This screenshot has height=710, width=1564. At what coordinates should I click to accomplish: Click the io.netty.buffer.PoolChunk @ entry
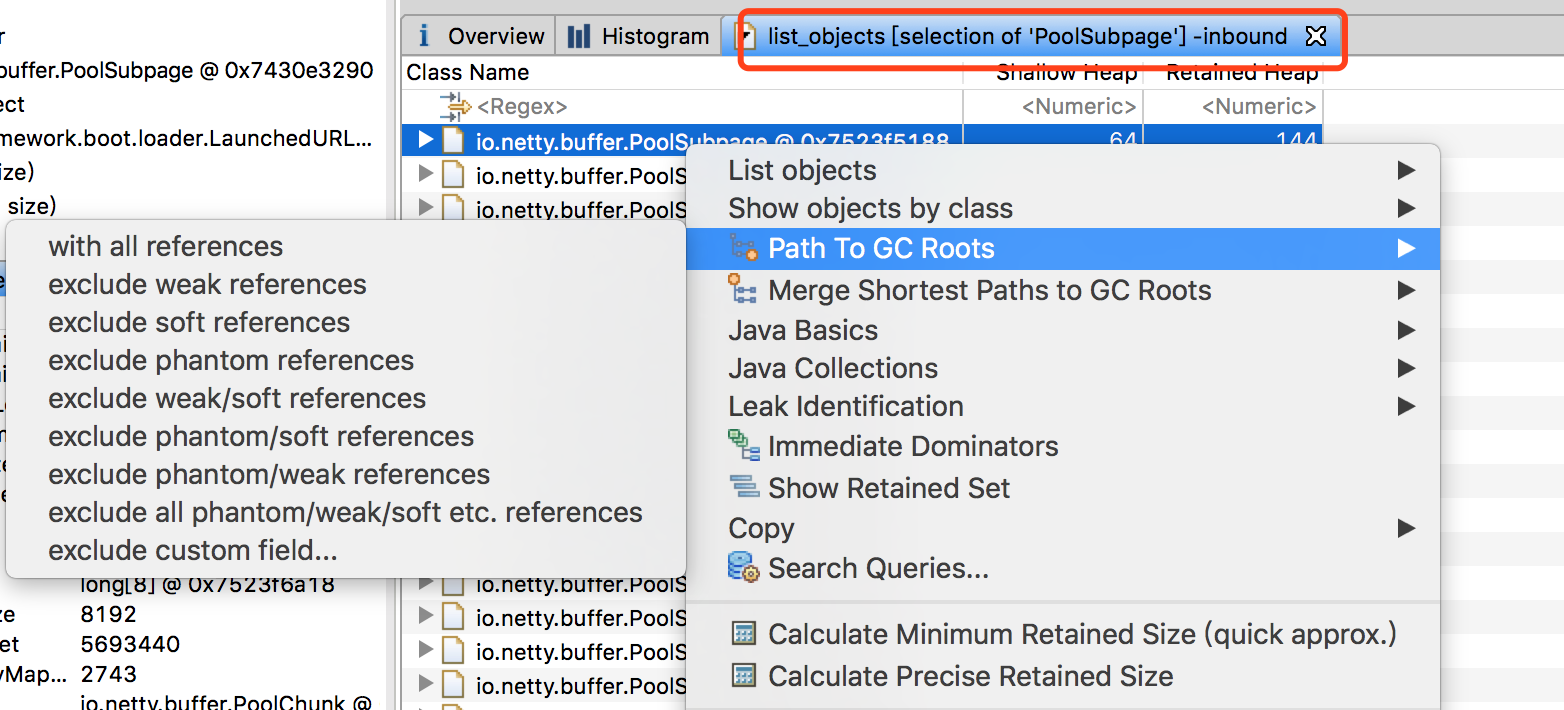[x=226, y=702]
